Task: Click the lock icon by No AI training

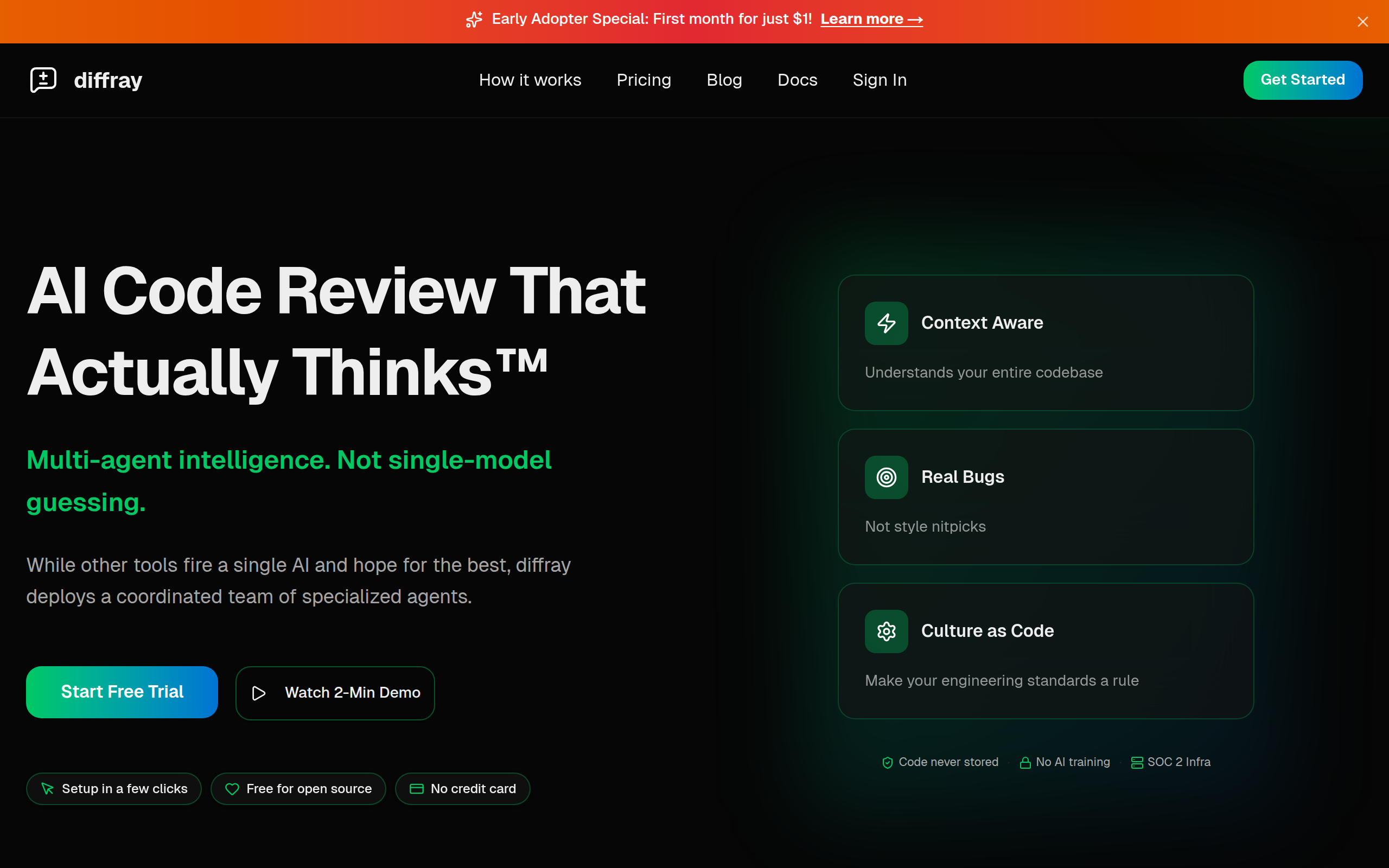Action: [x=1024, y=762]
